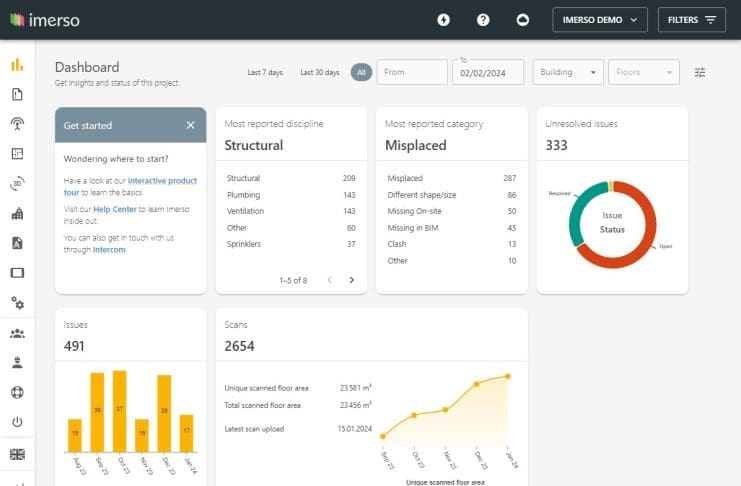Select the 'Last 30 days' range
The image size is (741, 486).
pos(320,72)
